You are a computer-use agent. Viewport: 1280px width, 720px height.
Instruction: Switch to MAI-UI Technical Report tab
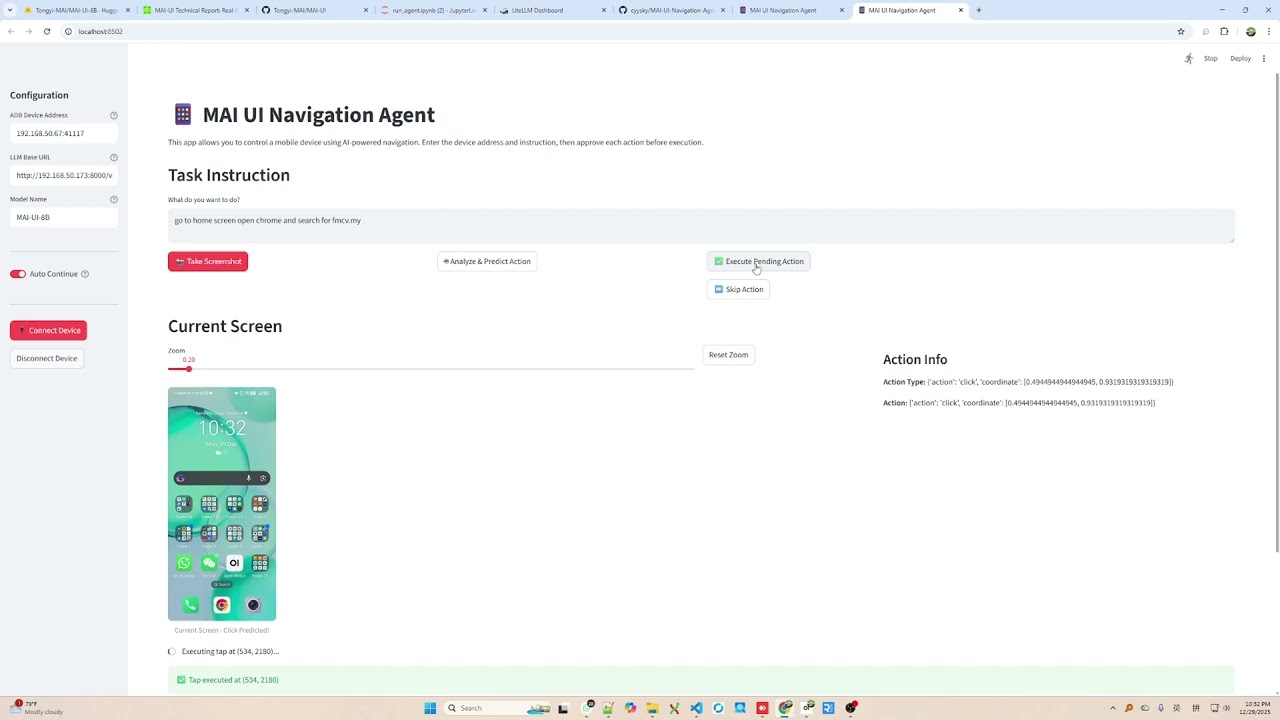click(195, 10)
